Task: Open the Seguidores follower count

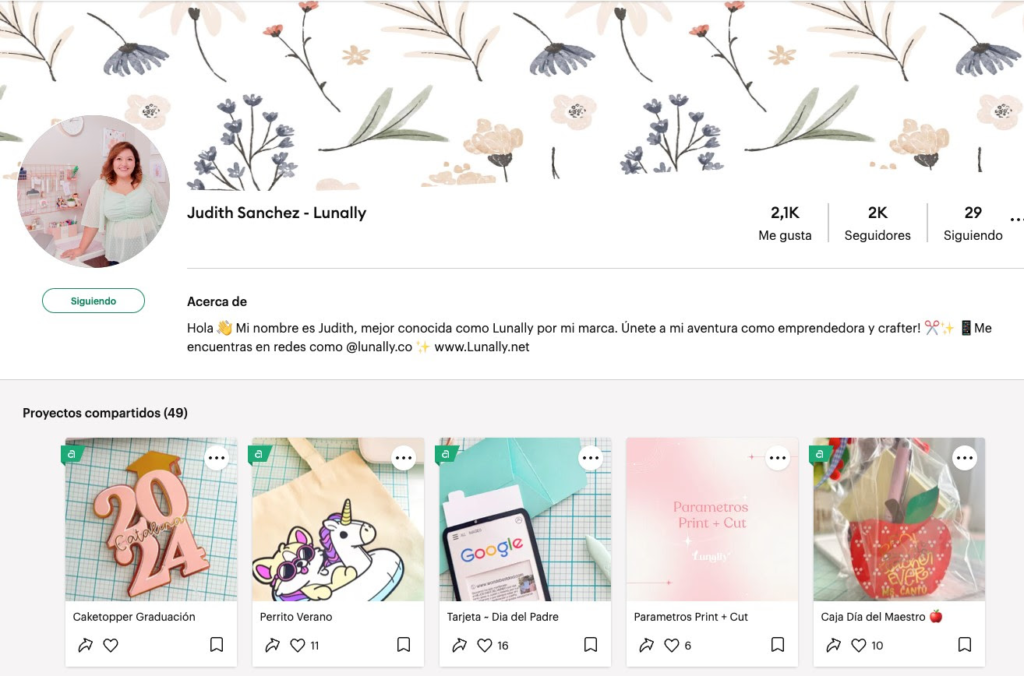Action: (x=877, y=223)
